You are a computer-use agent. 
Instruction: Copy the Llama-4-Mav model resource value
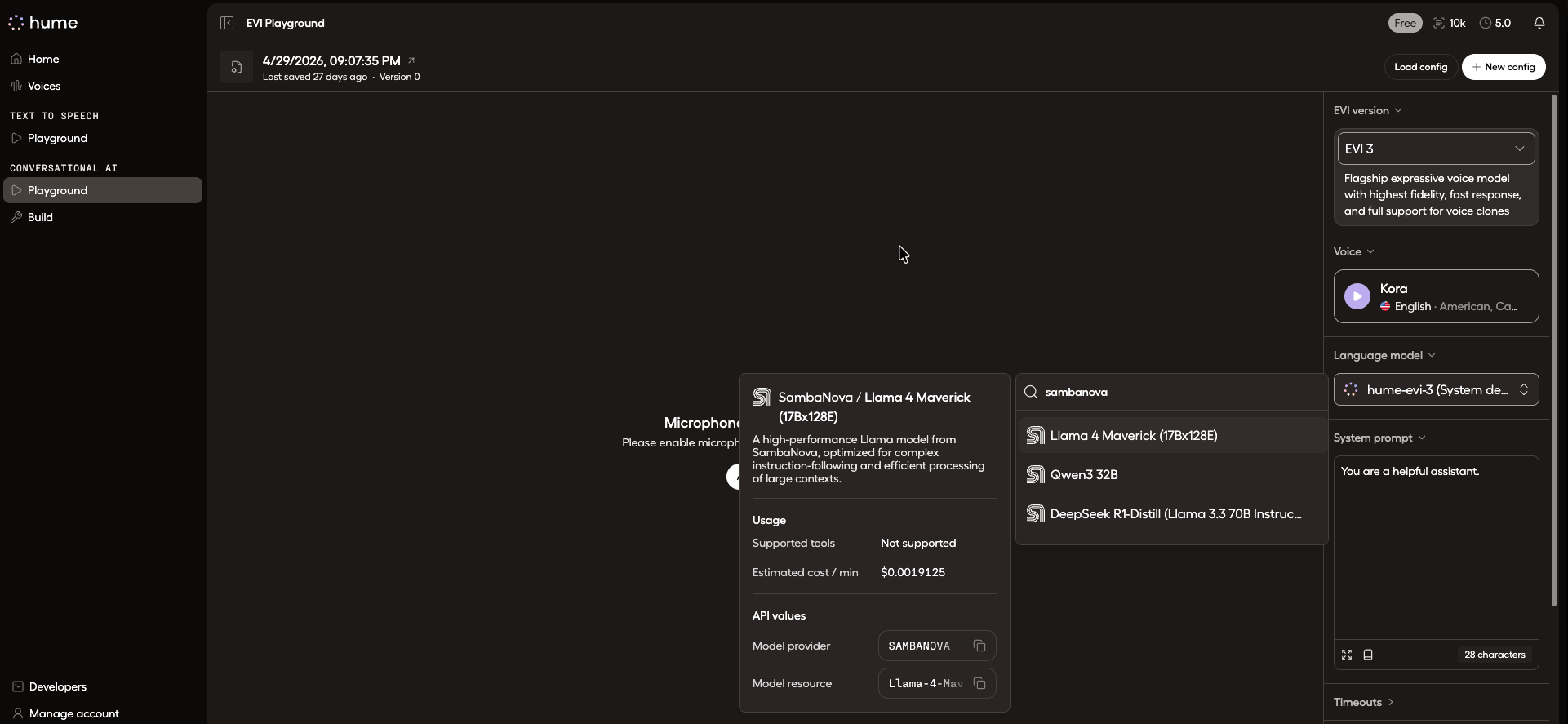coord(979,683)
